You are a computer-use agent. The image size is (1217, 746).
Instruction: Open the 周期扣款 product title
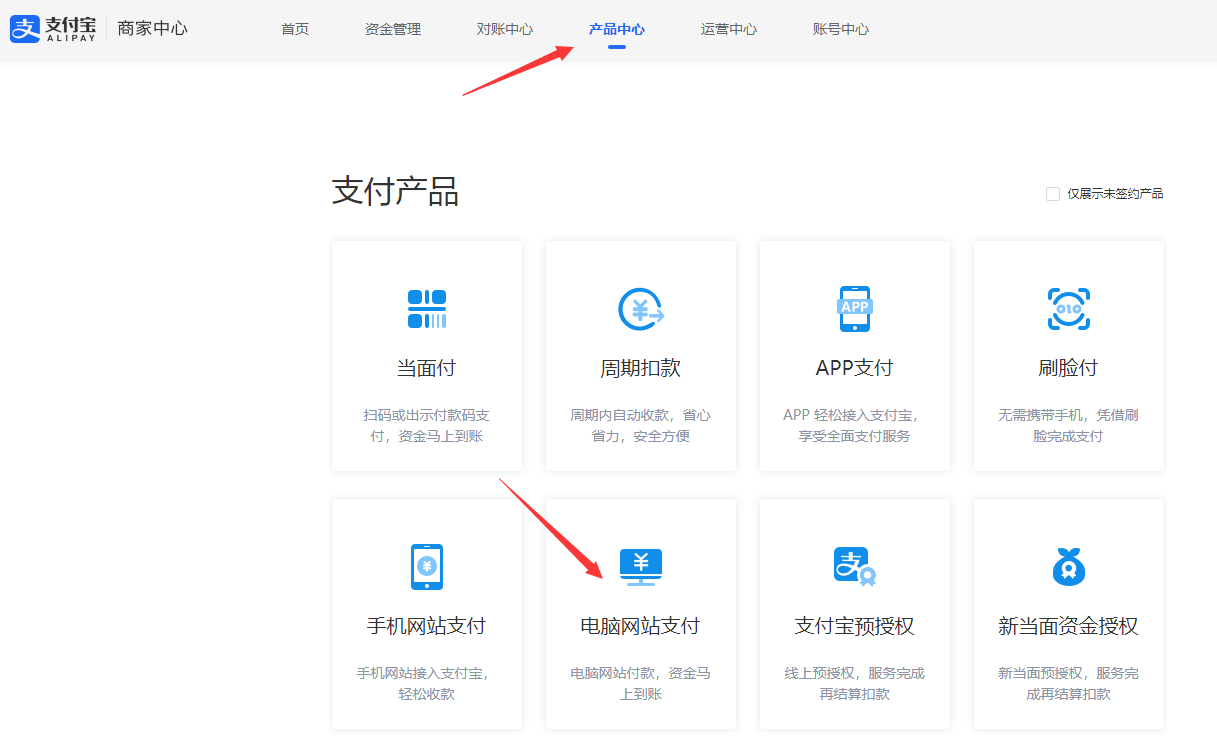[641, 368]
